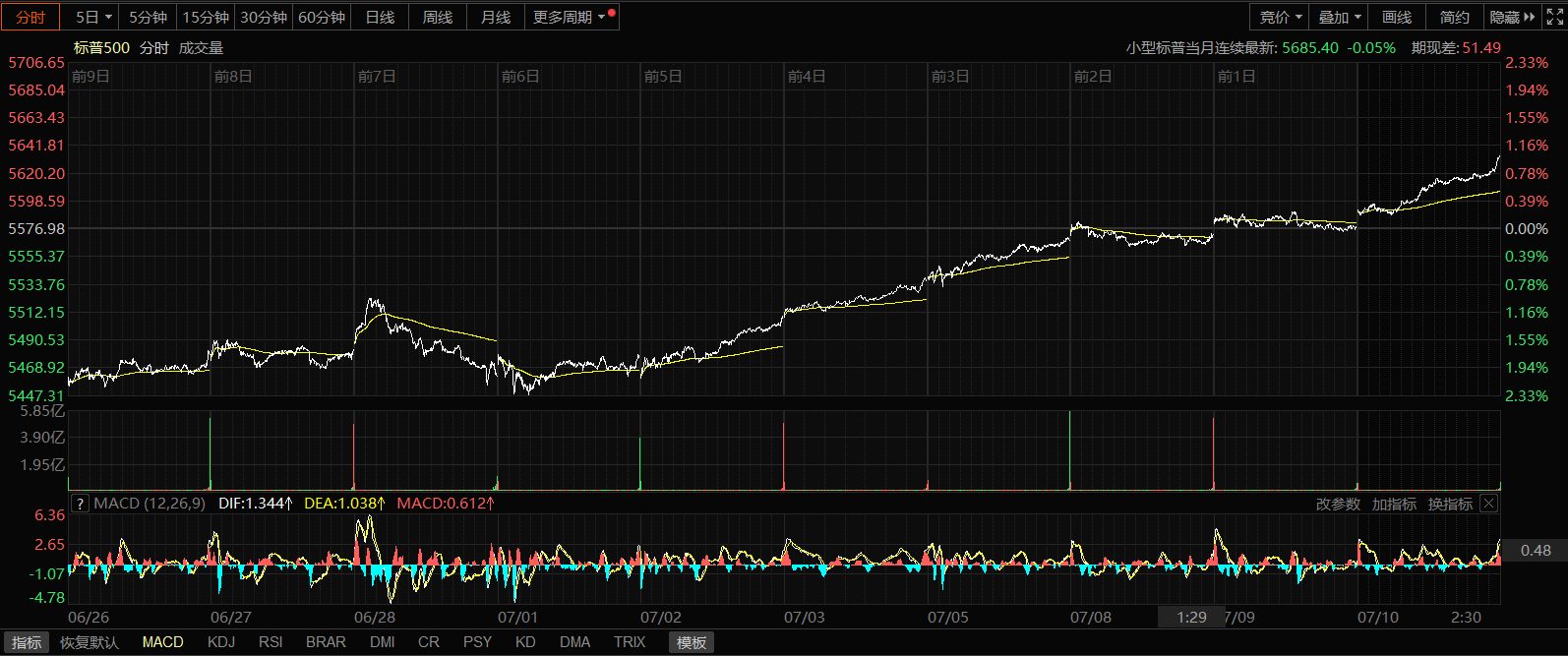Click the 07/05 date label
Image resolution: width=1568 pixels, height=656 pixels.
point(948,618)
